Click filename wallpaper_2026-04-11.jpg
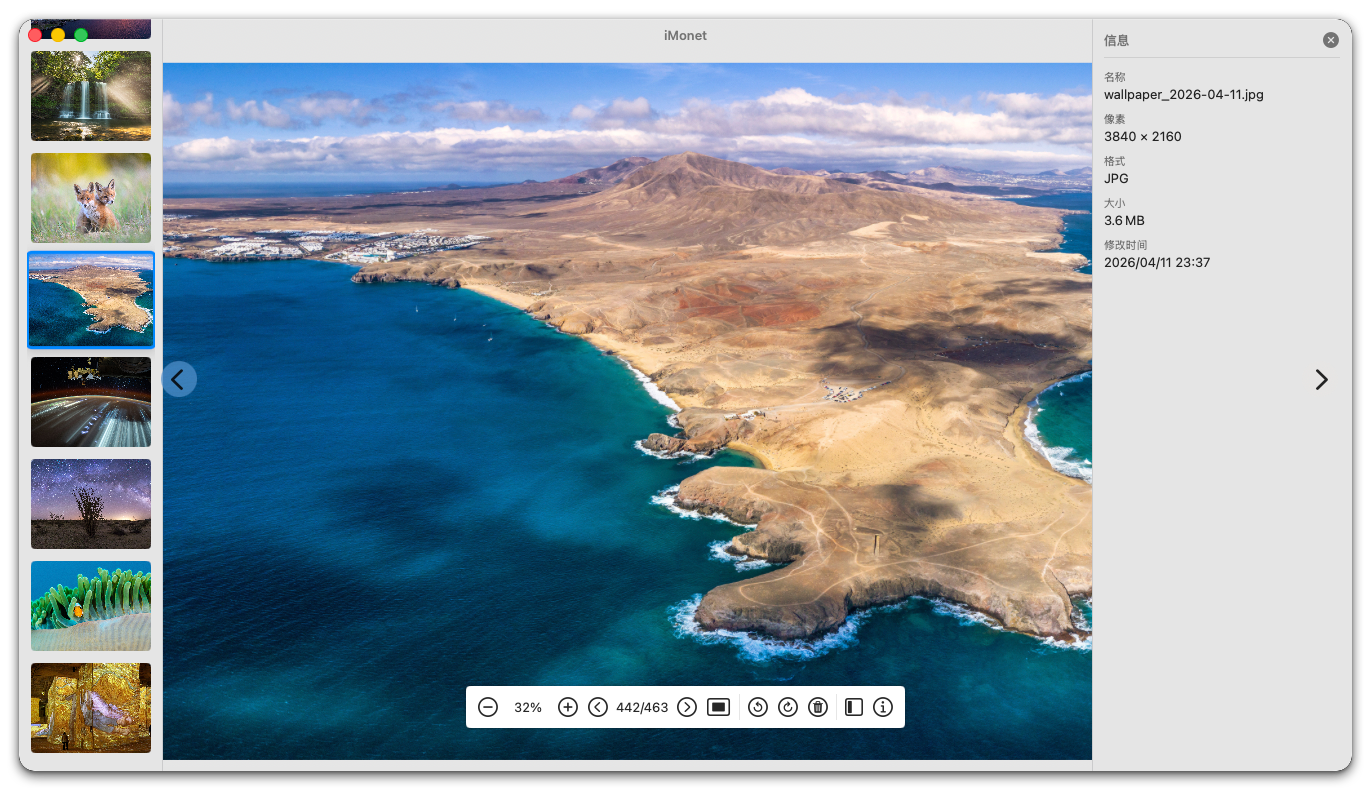1371x796 pixels. point(1184,95)
